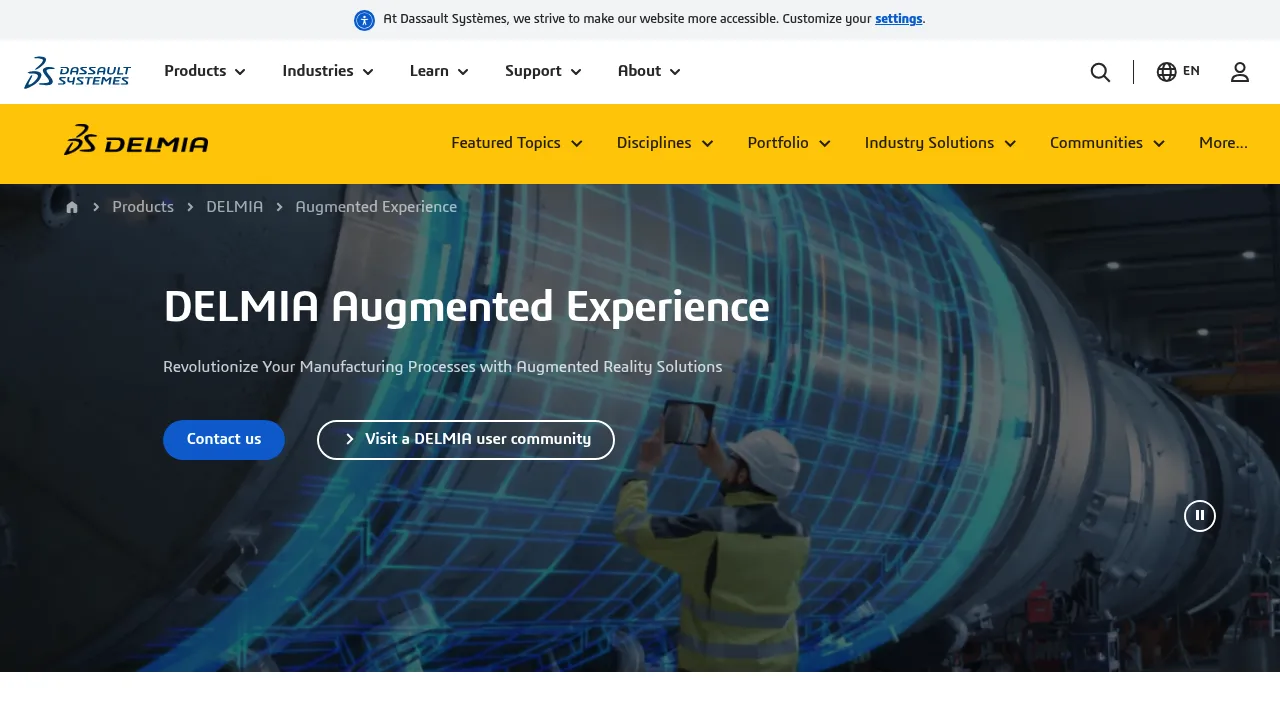Image resolution: width=1280 pixels, height=720 pixels.
Task: Click the Contact us button
Action: [224, 440]
